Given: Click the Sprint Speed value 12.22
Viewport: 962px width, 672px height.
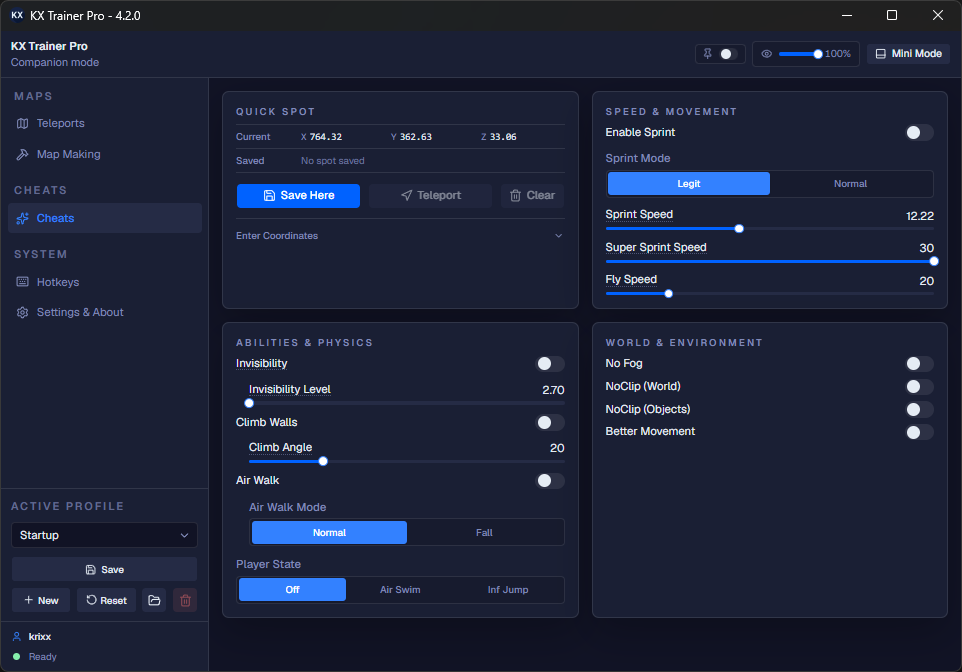Looking at the screenshot, I should click(x=920, y=216).
